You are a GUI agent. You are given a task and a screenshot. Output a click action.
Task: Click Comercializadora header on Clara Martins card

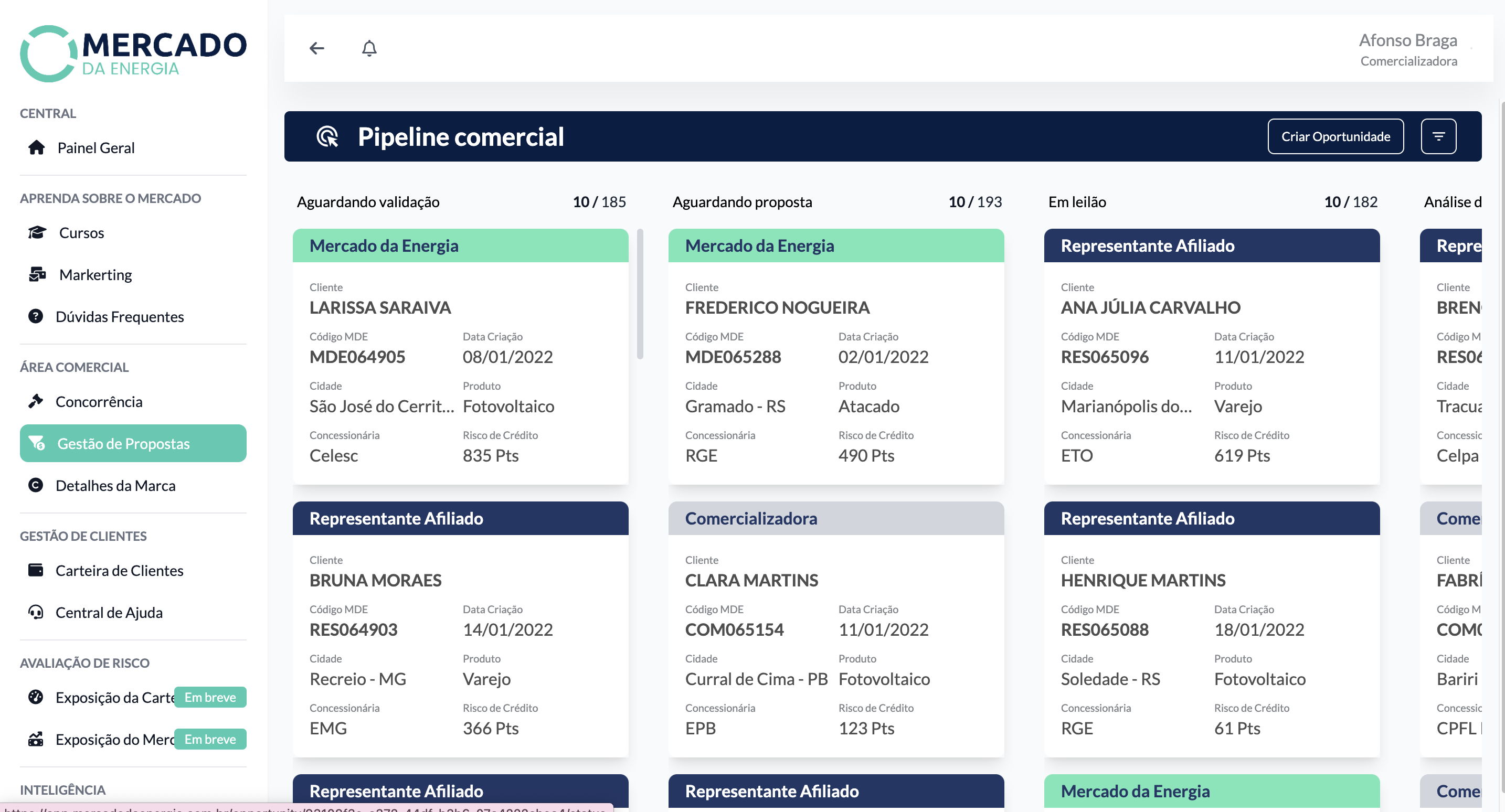click(x=836, y=518)
